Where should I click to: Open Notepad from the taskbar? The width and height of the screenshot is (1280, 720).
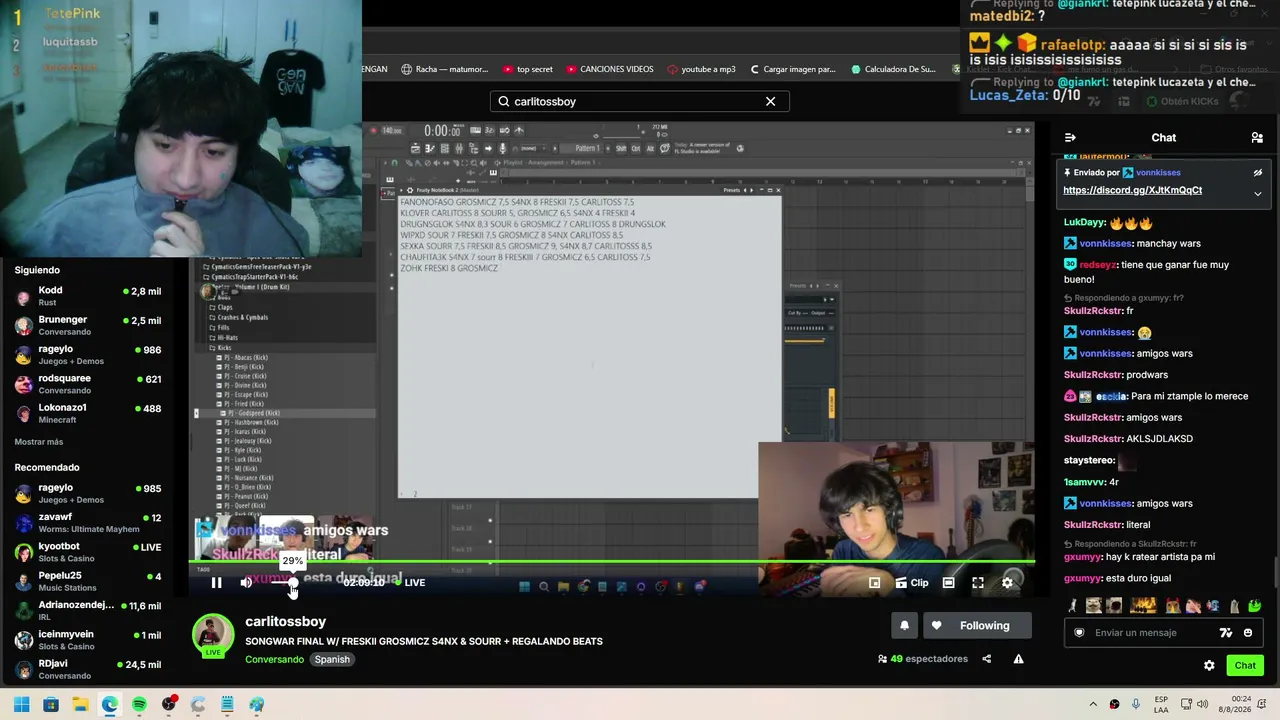227,704
